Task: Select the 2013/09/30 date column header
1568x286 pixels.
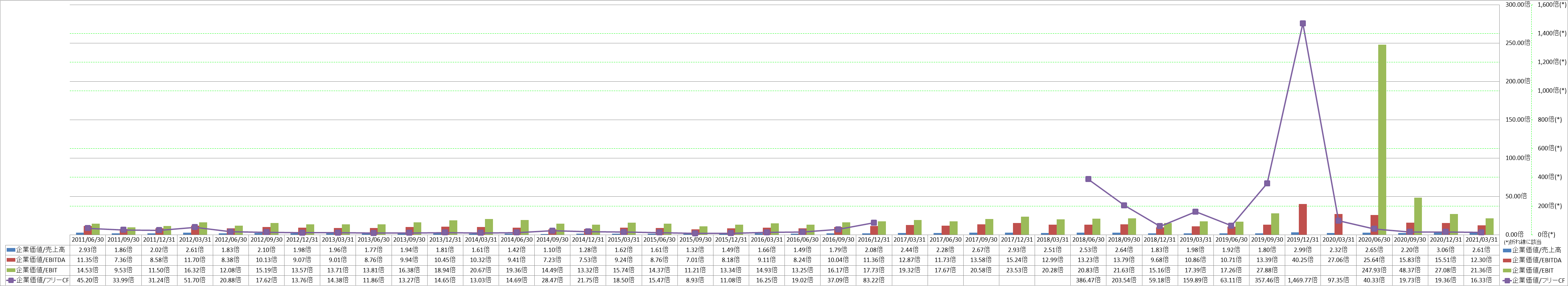Action: pyautogui.click(x=410, y=240)
